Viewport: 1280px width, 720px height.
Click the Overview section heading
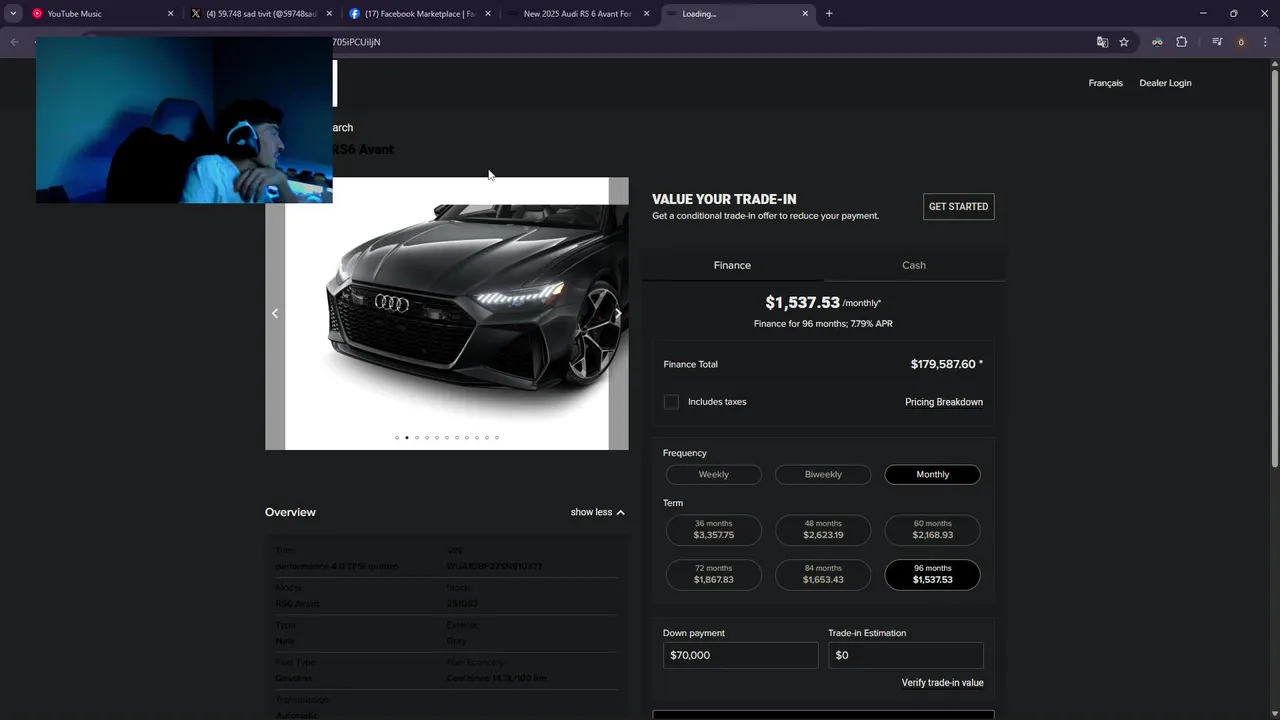290,512
